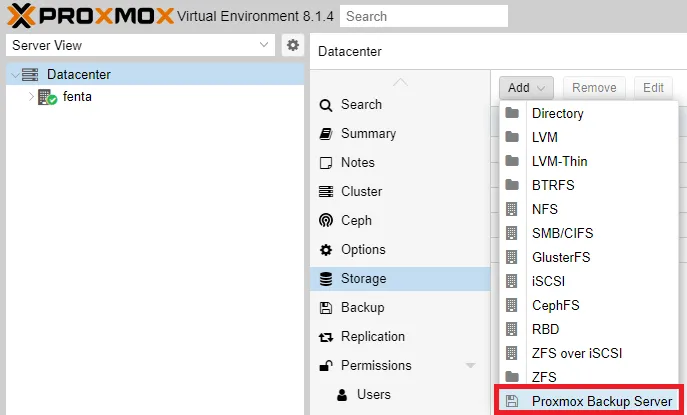The image size is (687, 415).
Task: Click the NFS building icon
Action: (512, 209)
